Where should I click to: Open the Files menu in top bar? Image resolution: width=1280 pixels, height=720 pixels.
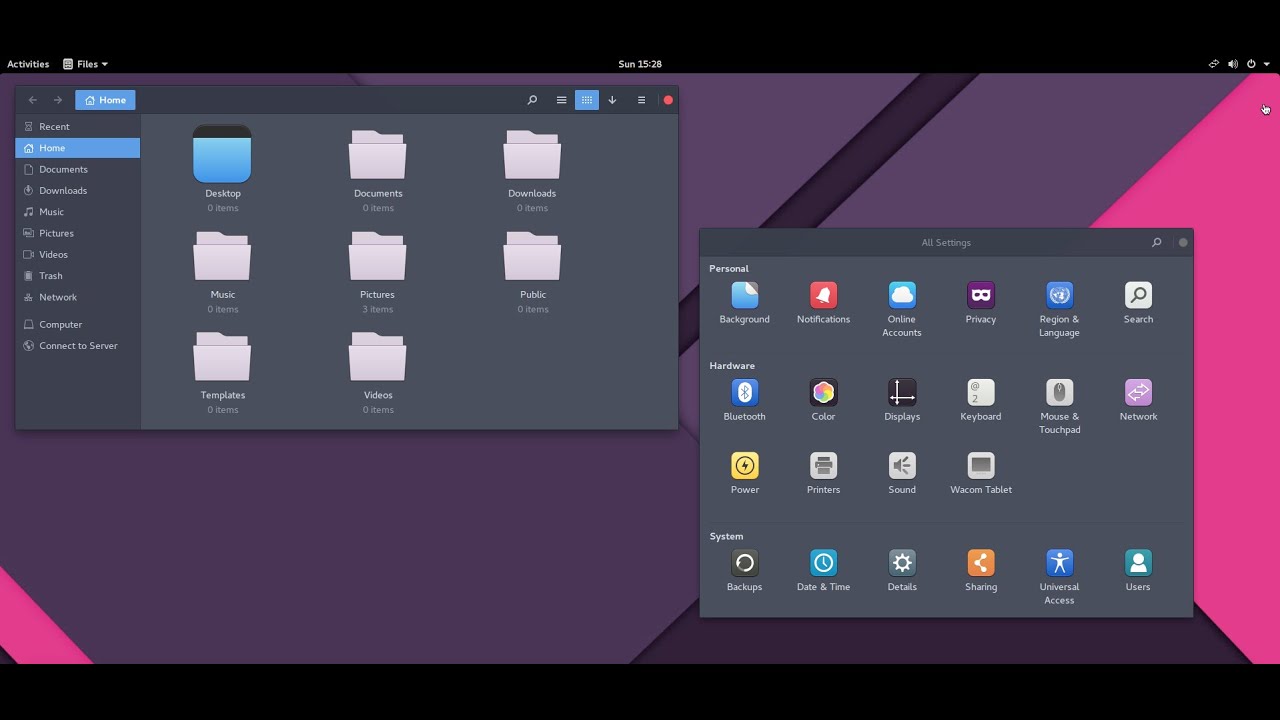(85, 64)
